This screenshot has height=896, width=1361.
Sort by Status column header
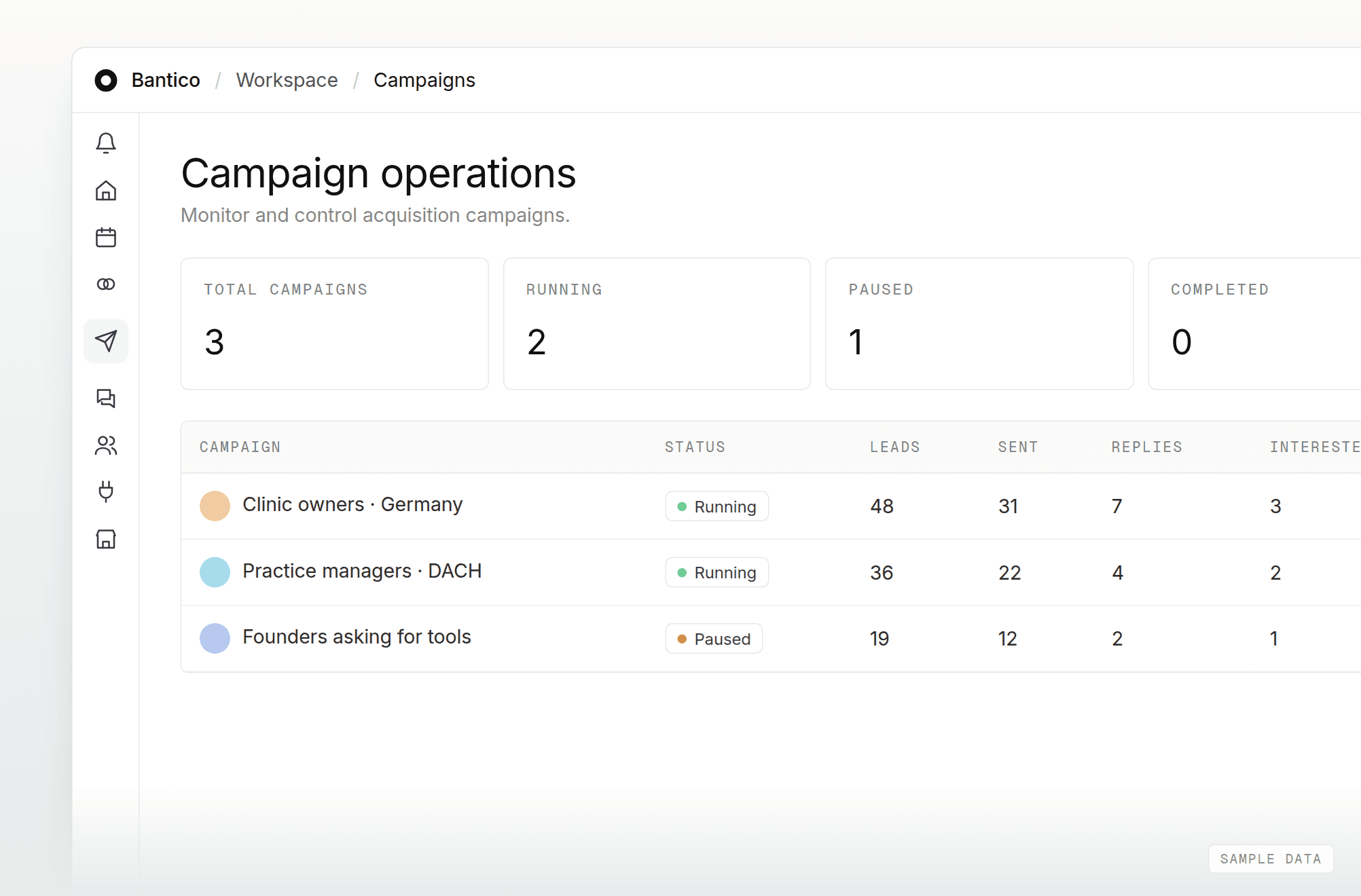(x=695, y=447)
